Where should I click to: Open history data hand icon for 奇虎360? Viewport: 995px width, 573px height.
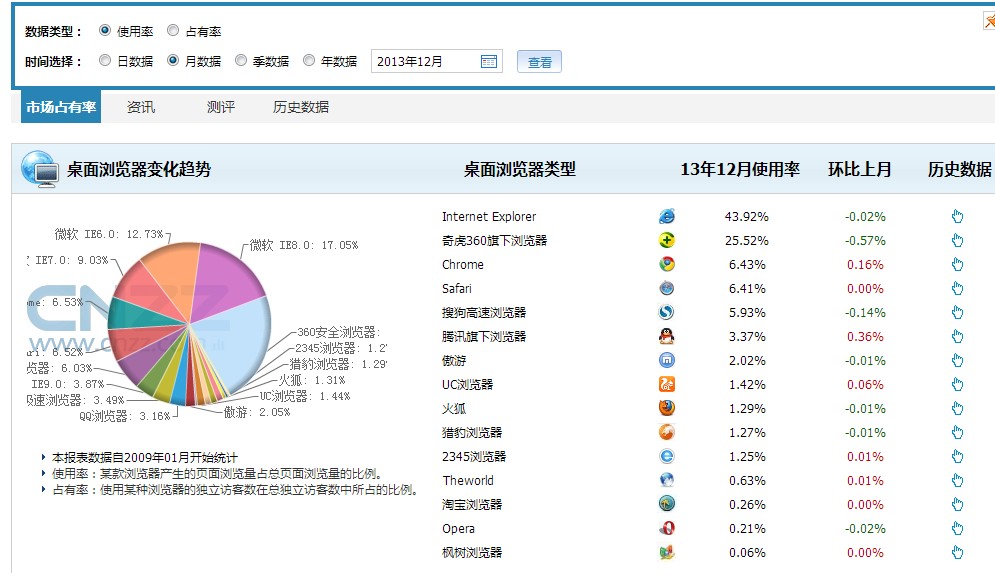click(x=957, y=240)
